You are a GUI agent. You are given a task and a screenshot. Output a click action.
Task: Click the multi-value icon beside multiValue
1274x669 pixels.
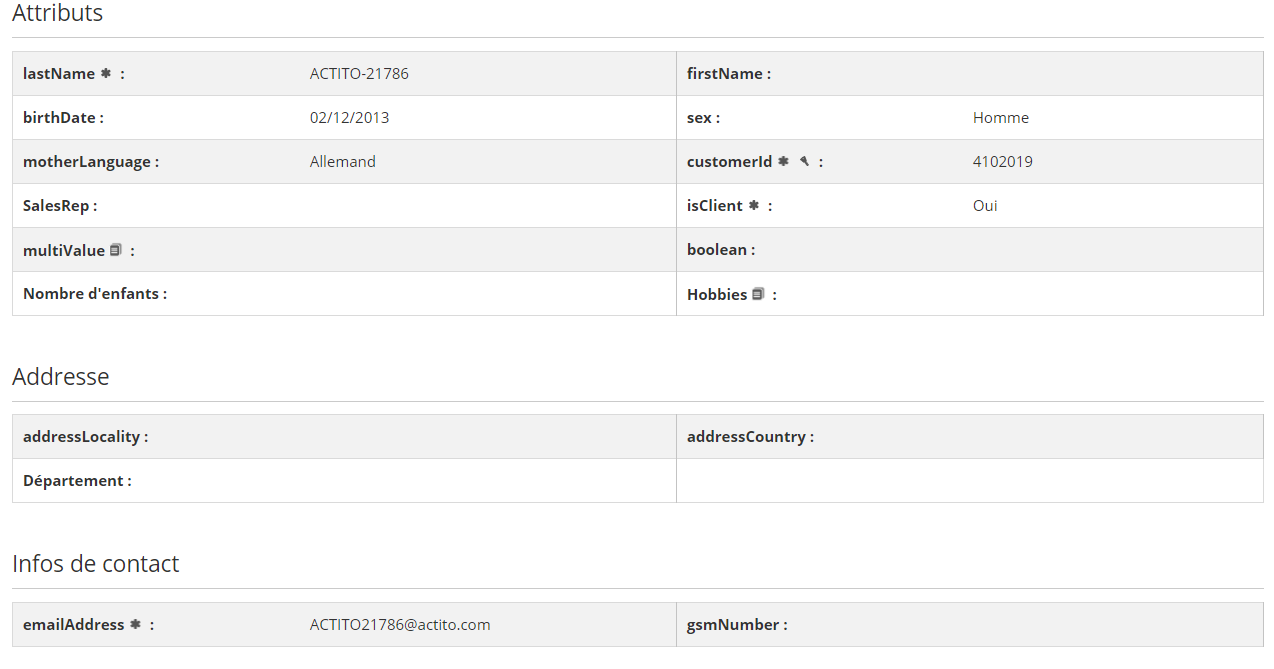click(x=116, y=250)
